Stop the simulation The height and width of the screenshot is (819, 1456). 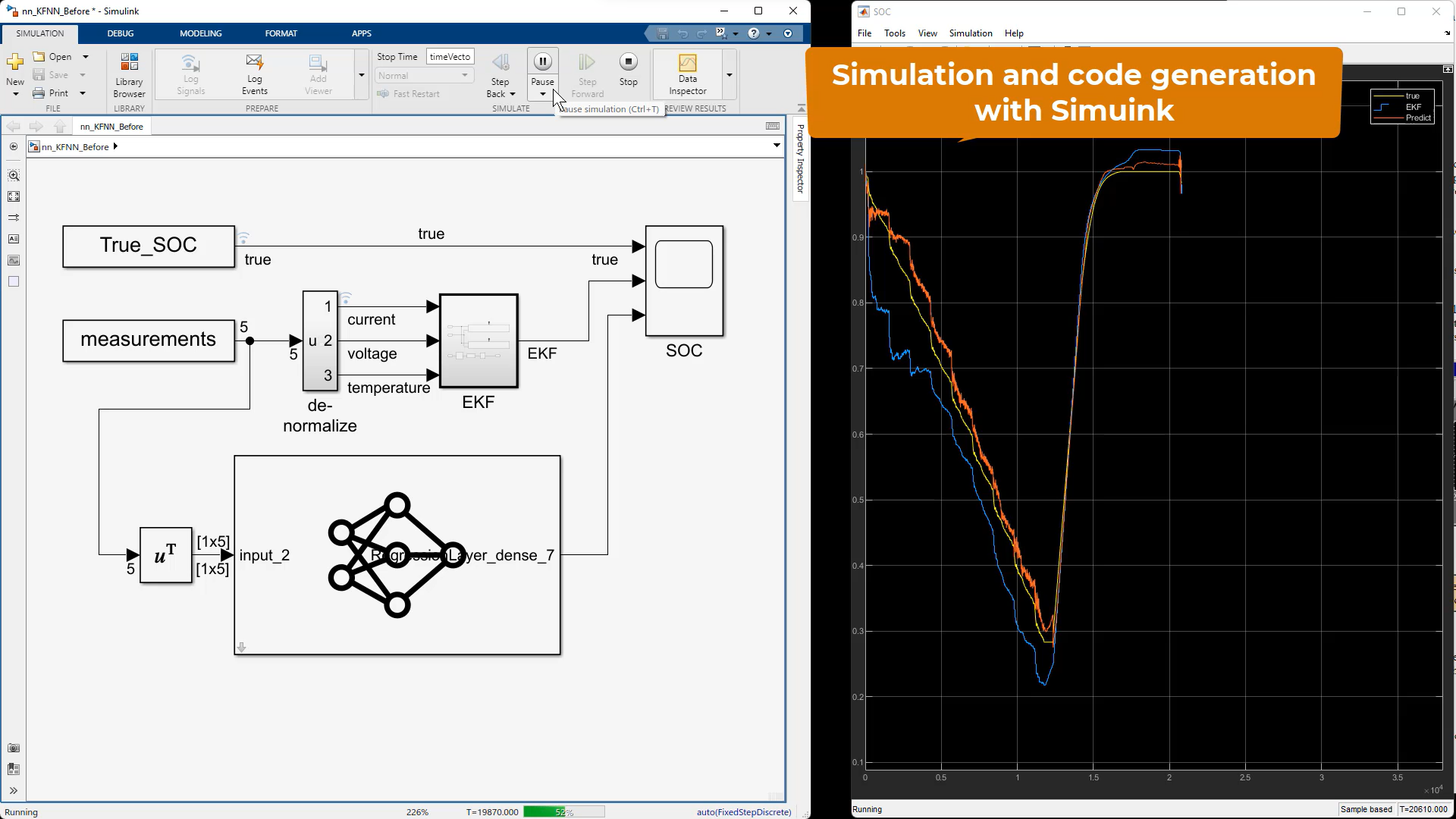pyautogui.click(x=628, y=62)
